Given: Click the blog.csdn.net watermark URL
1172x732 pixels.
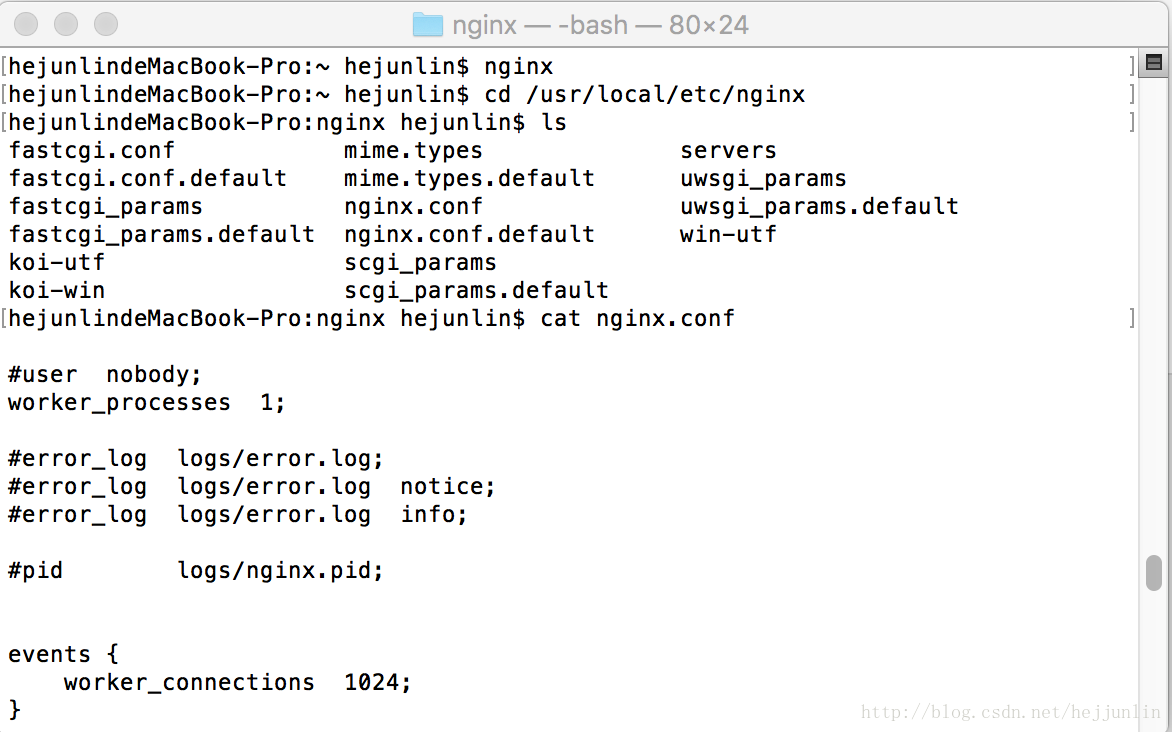Looking at the screenshot, I should click(x=1011, y=712).
